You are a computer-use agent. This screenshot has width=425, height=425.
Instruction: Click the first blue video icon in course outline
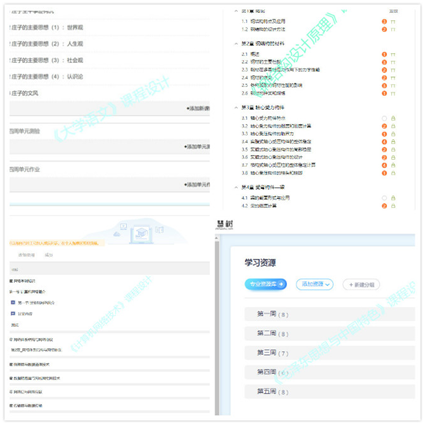point(13,302)
